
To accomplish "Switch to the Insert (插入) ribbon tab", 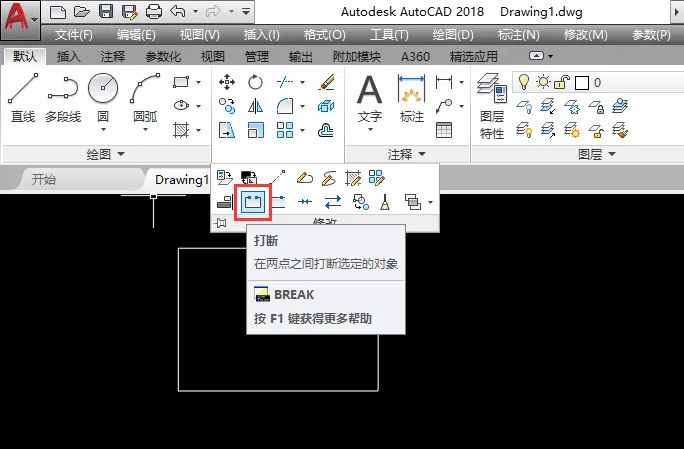I will pos(68,57).
